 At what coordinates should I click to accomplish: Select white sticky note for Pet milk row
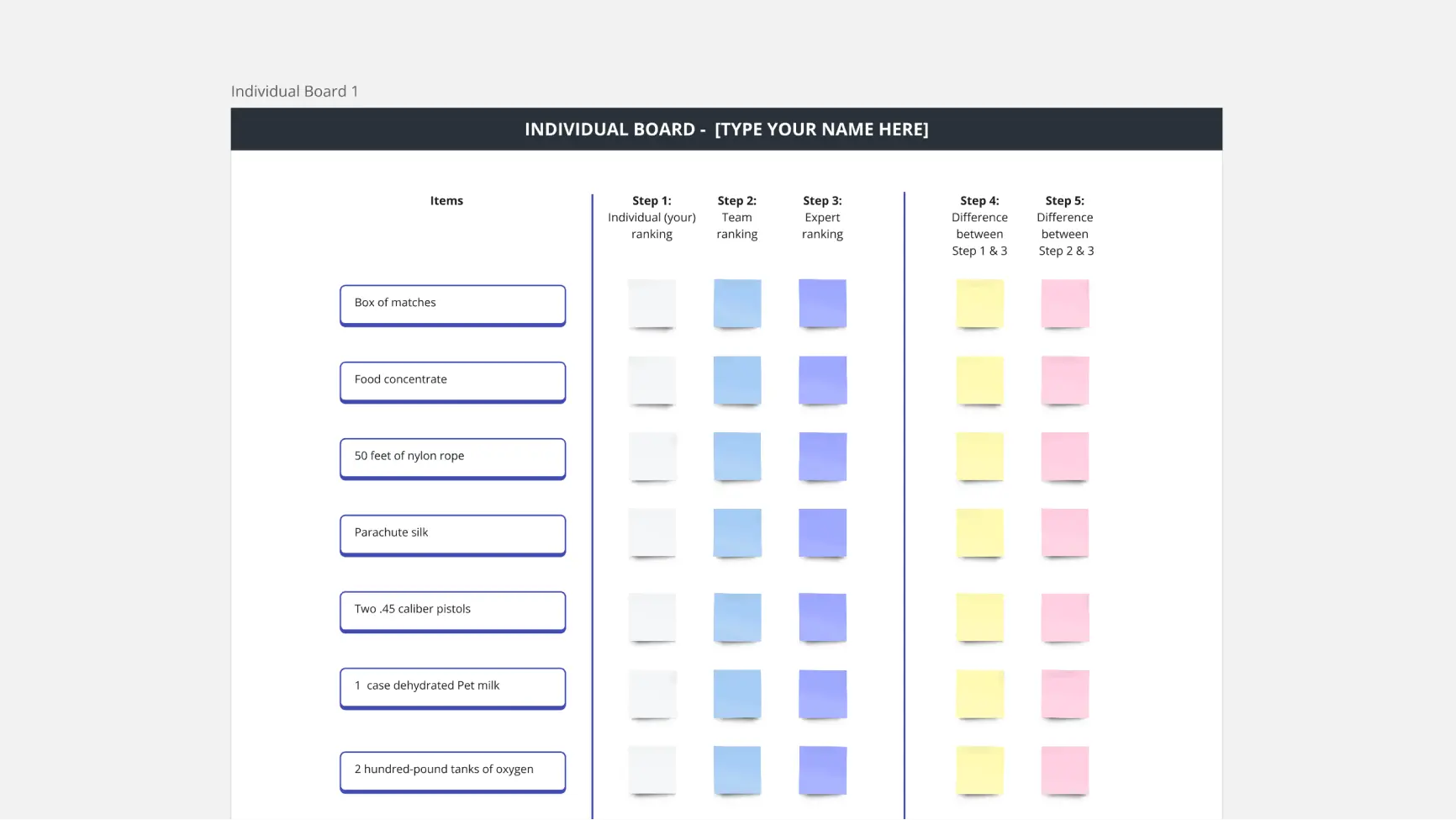click(x=652, y=695)
